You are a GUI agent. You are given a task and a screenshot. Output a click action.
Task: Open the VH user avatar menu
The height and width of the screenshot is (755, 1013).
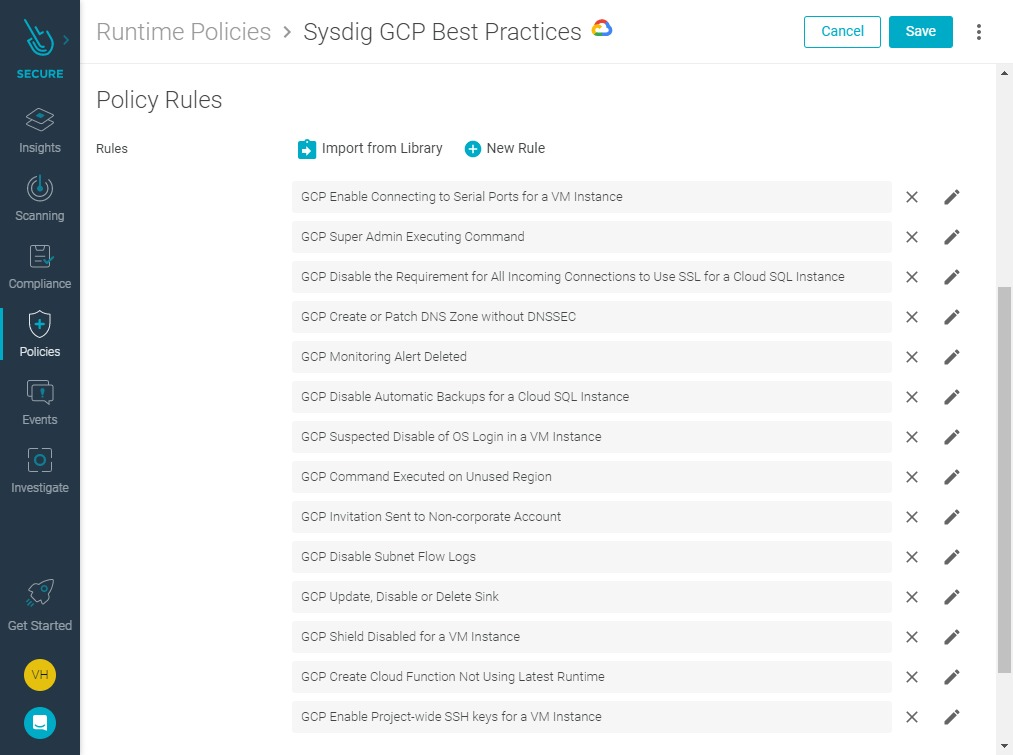point(40,675)
